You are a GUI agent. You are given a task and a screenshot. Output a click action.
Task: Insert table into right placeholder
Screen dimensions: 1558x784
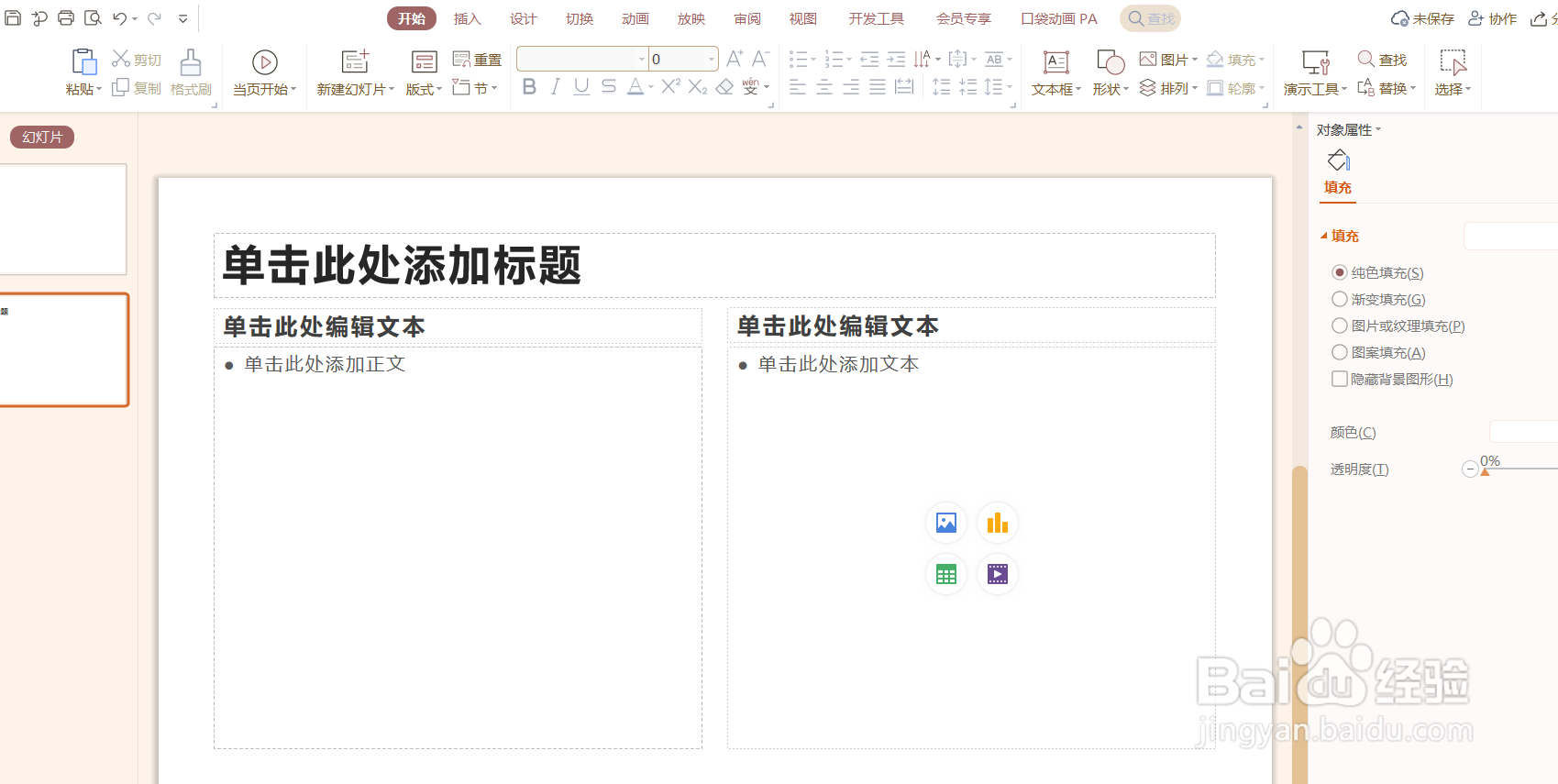pyautogui.click(x=946, y=574)
